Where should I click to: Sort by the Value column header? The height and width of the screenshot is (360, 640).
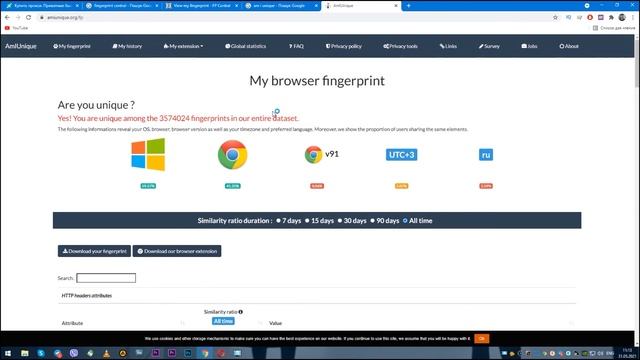pyautogui.click(x=276, y=323)
